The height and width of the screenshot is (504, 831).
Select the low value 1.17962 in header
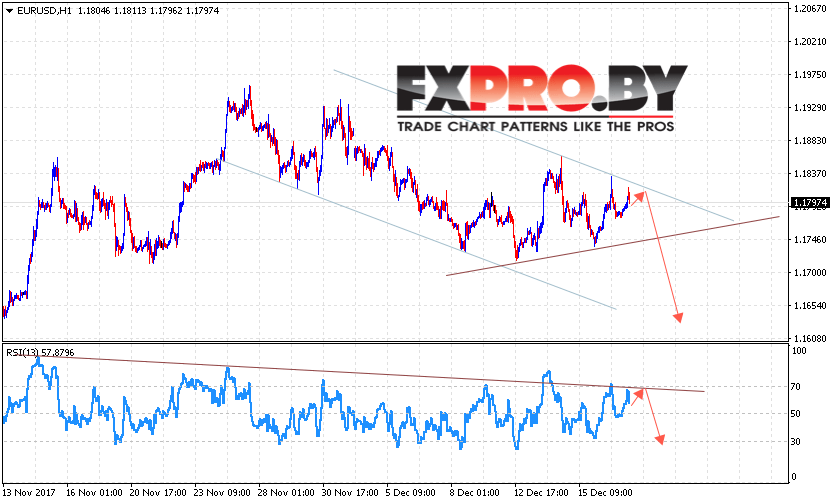(166, 11)
